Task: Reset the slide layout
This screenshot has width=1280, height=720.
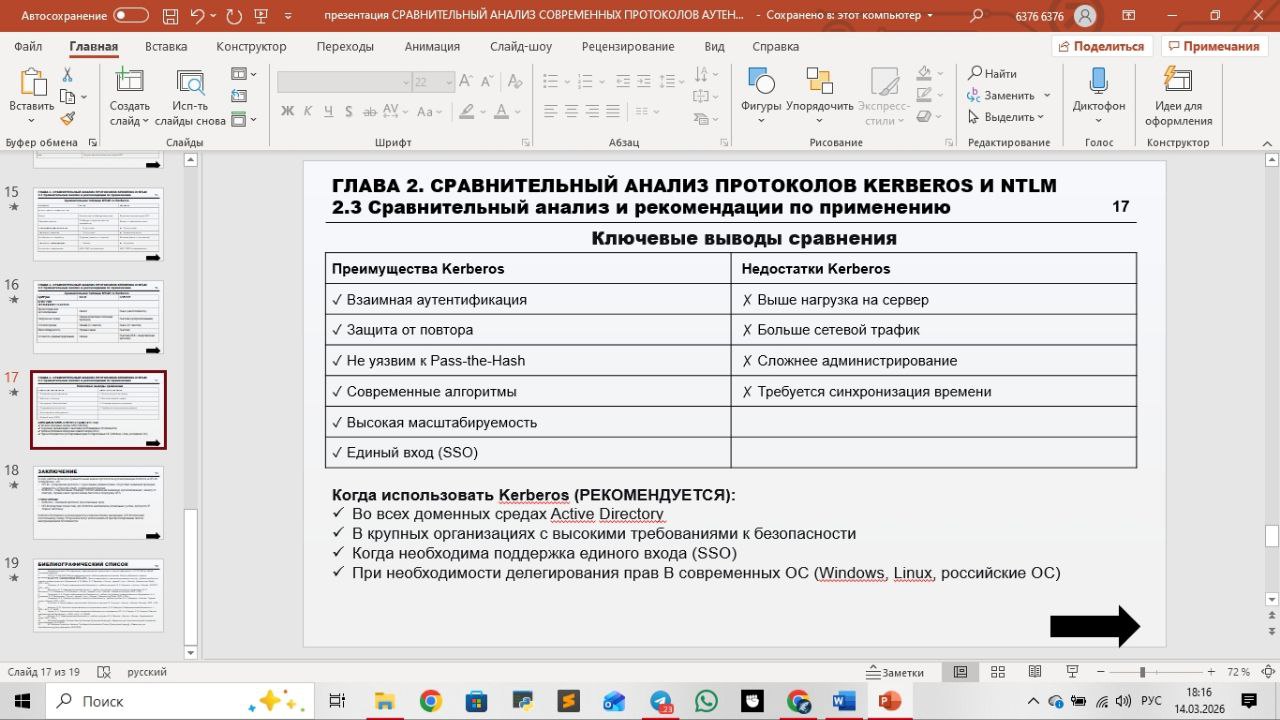Action: 239,96
